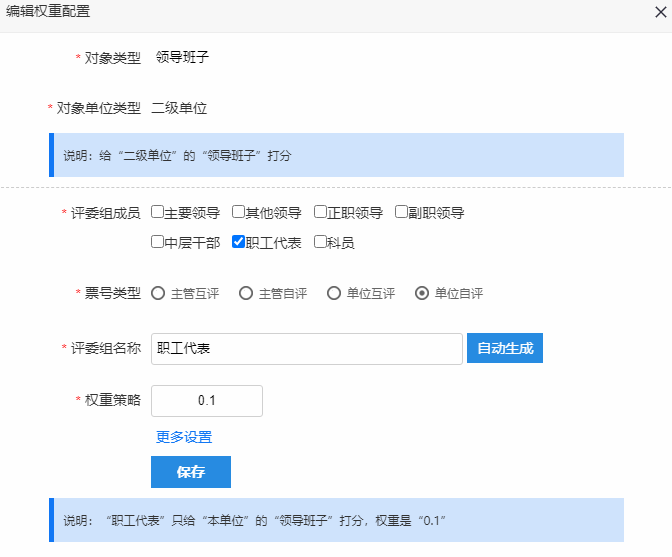This screenshot has height=557, width=672.
Task: Click the 保存 button
Action: tap(191, 472)
